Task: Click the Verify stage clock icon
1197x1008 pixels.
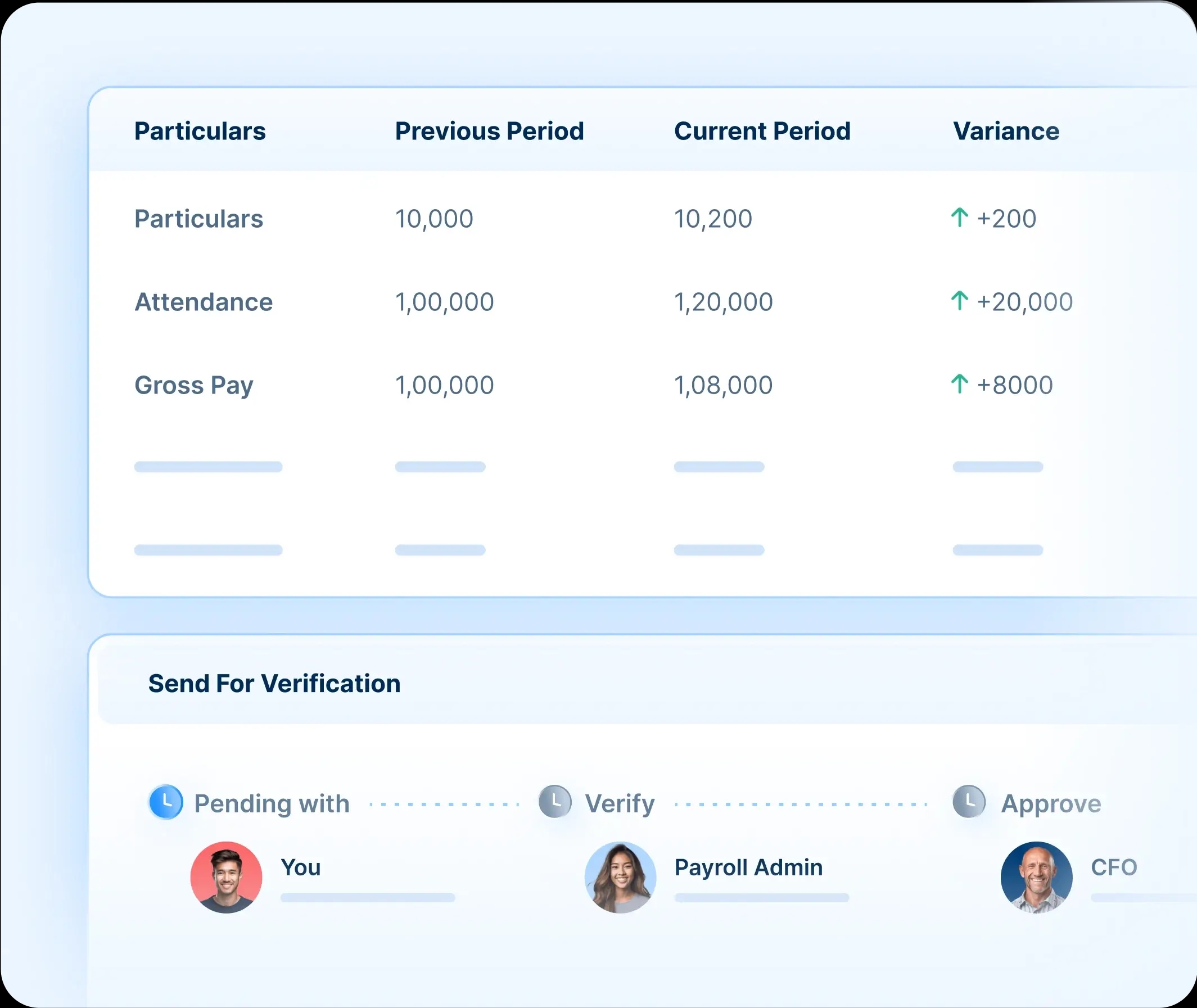Action: [554, 802]
